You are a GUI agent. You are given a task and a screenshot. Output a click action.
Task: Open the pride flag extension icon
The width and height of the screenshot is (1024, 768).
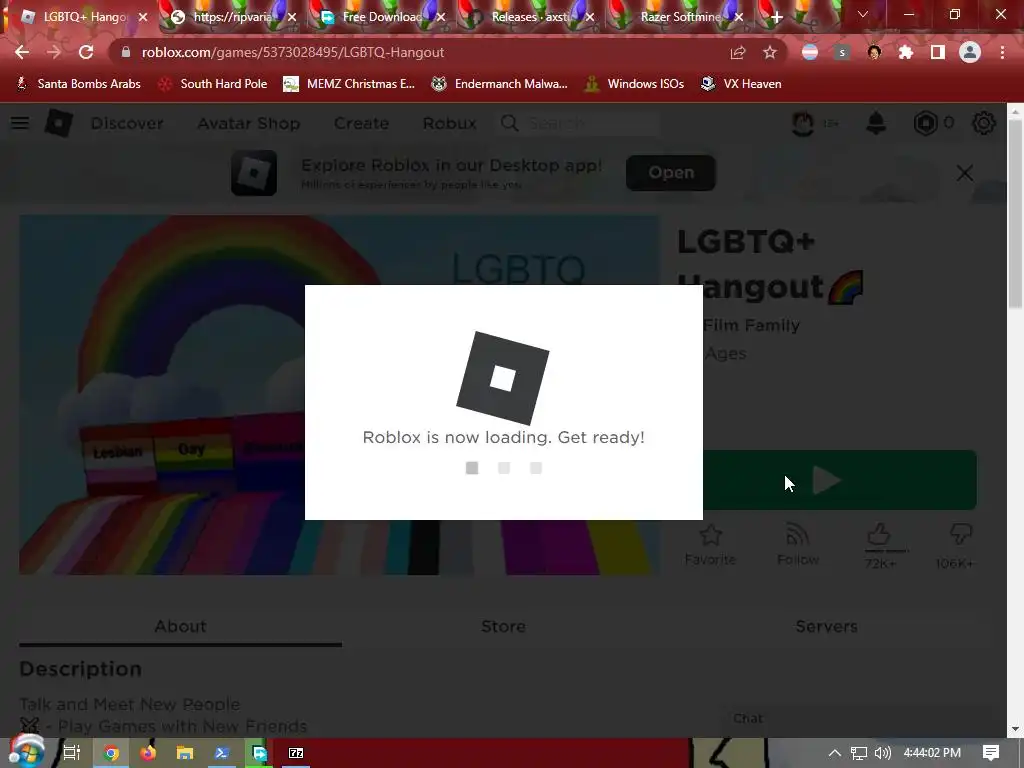click(x=810, y=52)
